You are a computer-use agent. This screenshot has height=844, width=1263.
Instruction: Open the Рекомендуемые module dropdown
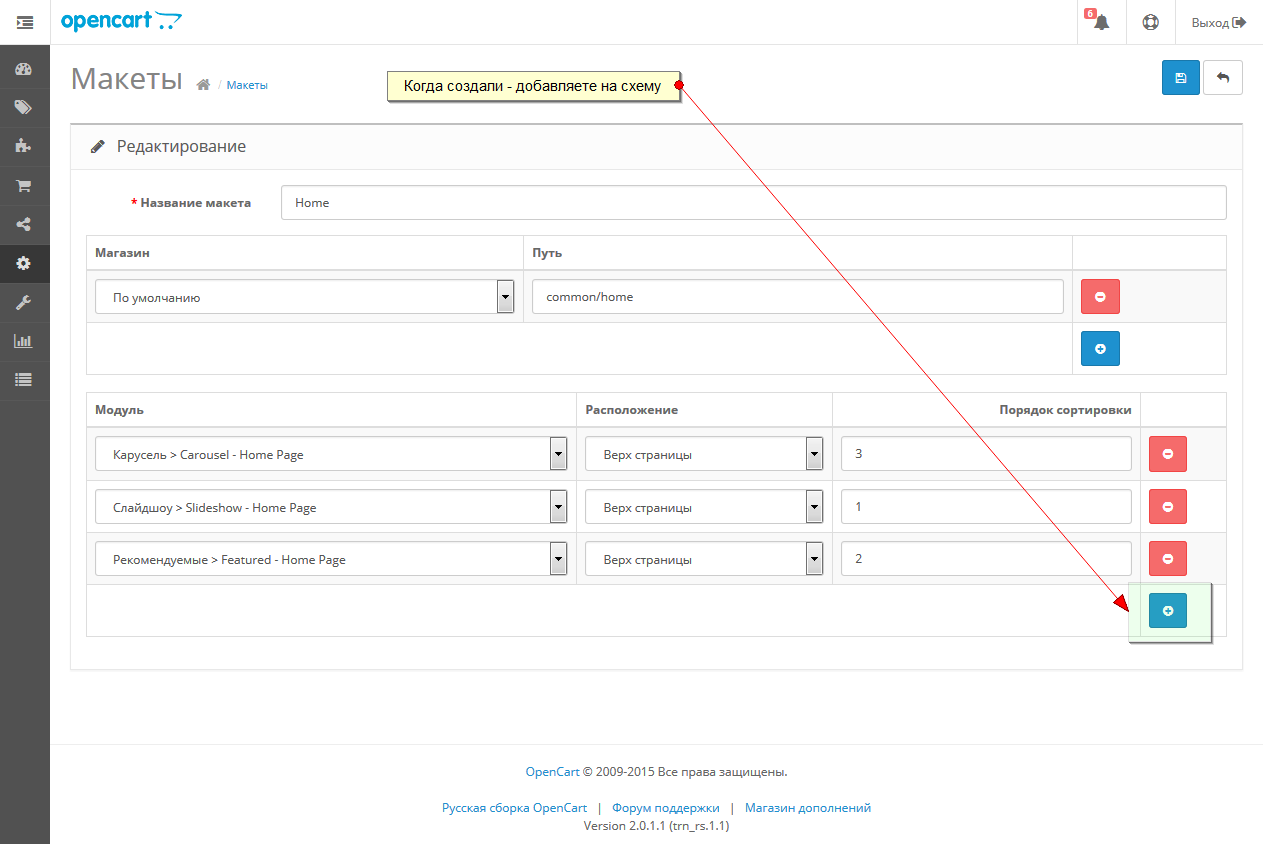(332, 559)
